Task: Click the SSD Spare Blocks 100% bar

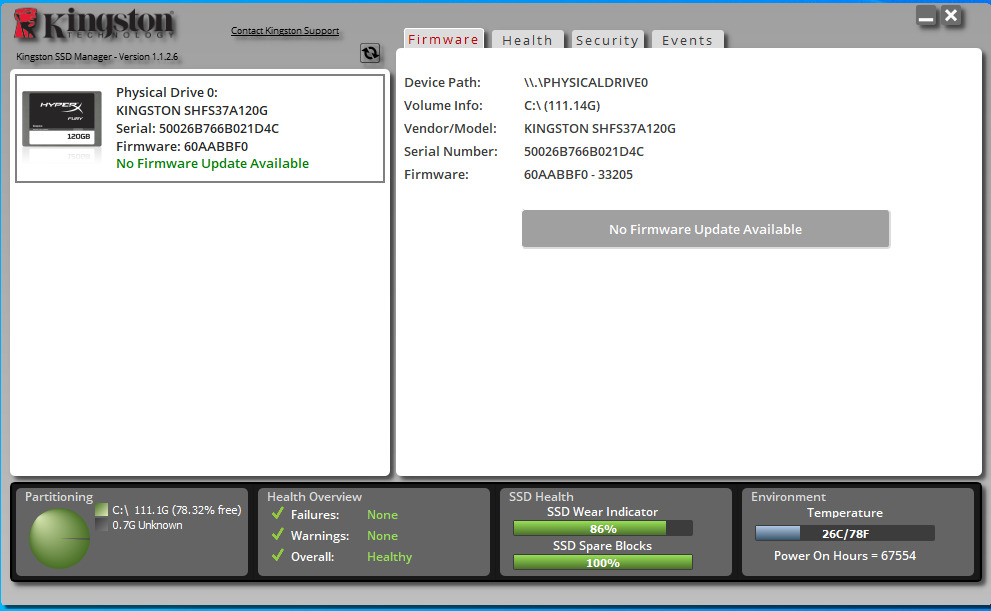Action: coord(603,562)
